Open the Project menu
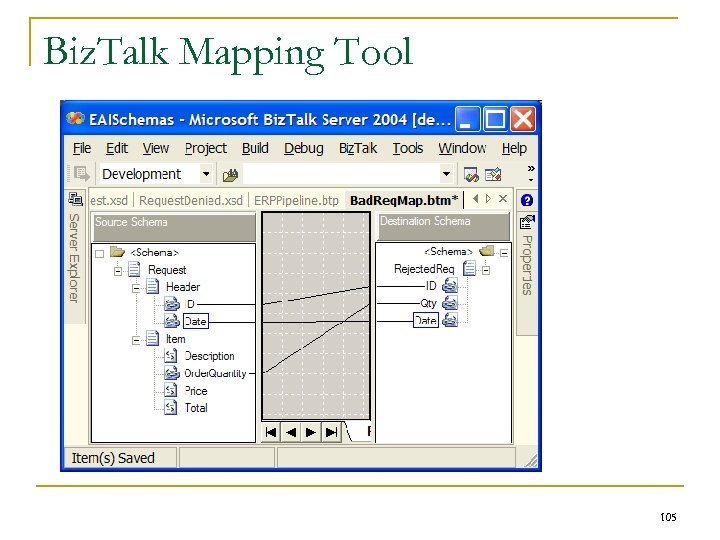This screenshot has width=720, height=540. 205,148
